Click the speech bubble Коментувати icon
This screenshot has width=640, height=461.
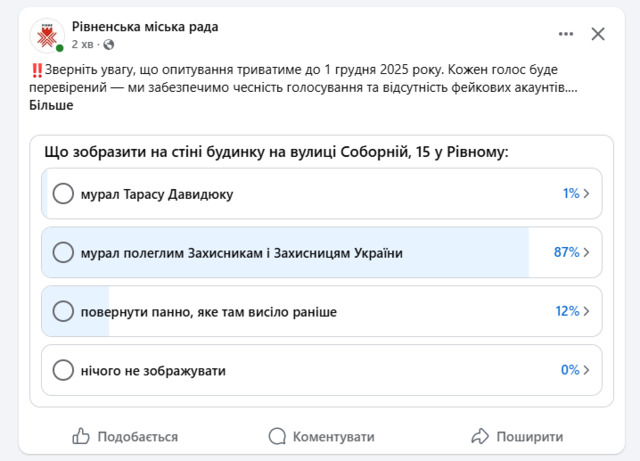coord(277,436)
